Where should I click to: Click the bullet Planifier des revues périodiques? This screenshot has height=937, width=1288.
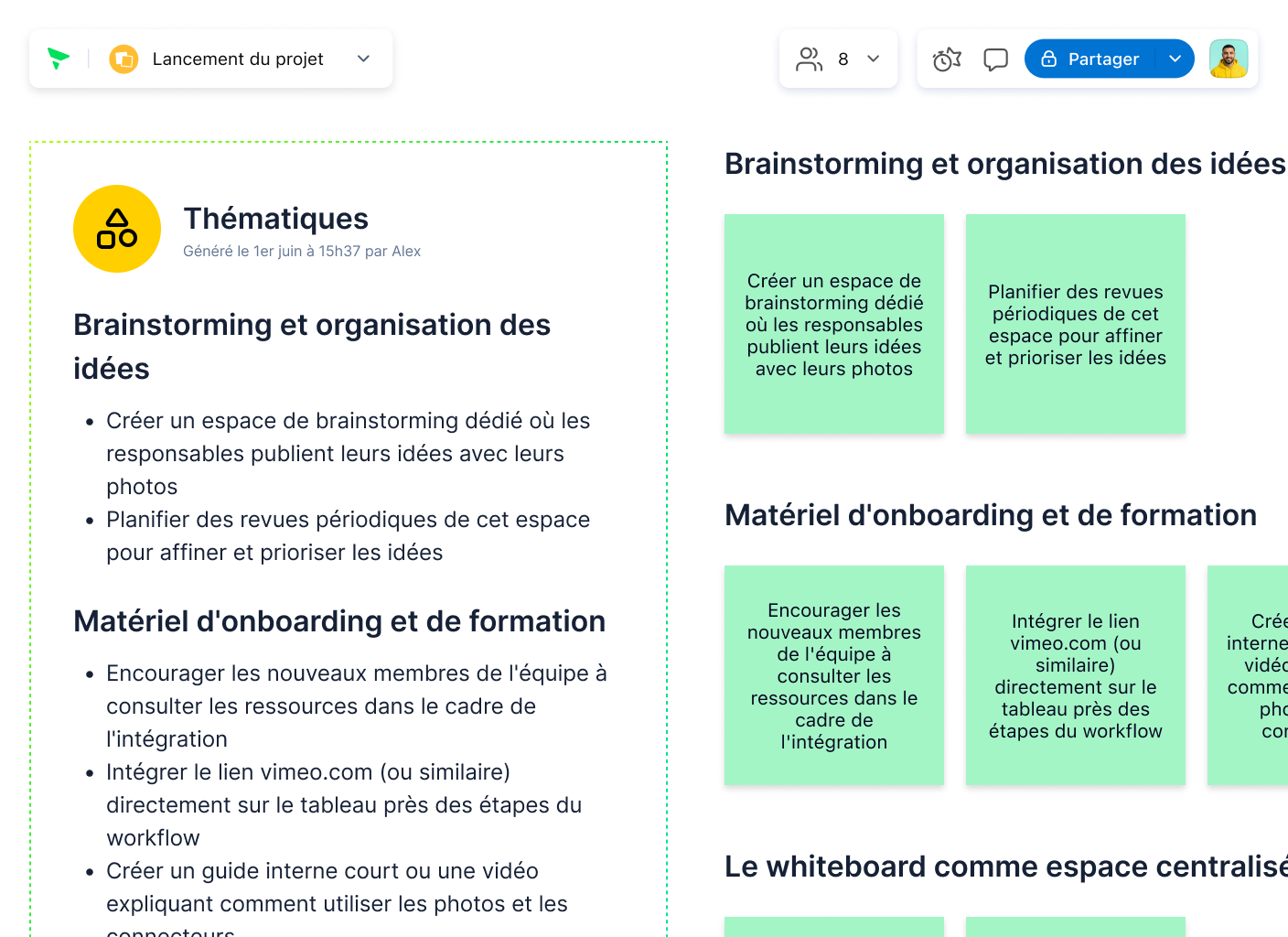pos(348,536)
